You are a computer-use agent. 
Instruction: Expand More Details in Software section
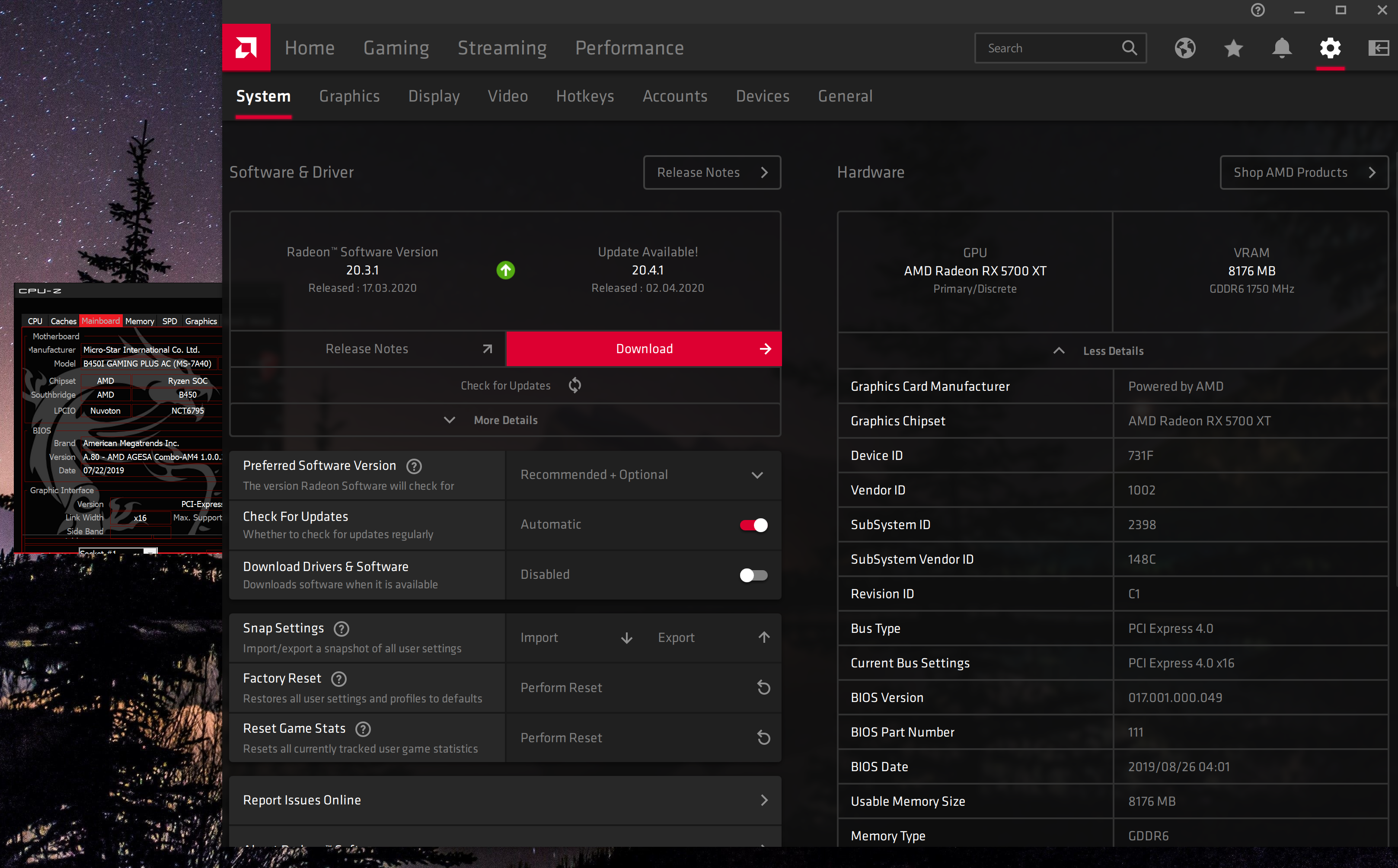click(505, 420)
